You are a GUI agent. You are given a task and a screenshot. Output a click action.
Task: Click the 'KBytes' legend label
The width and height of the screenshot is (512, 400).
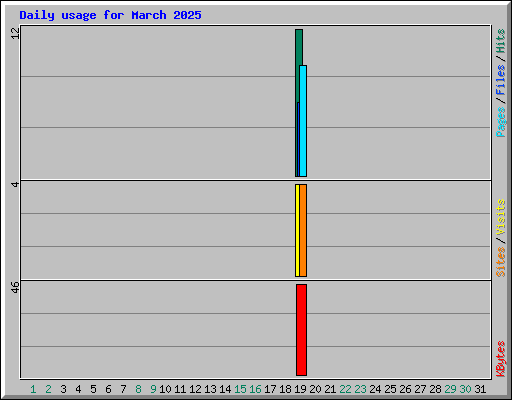[x=500, y=359]
